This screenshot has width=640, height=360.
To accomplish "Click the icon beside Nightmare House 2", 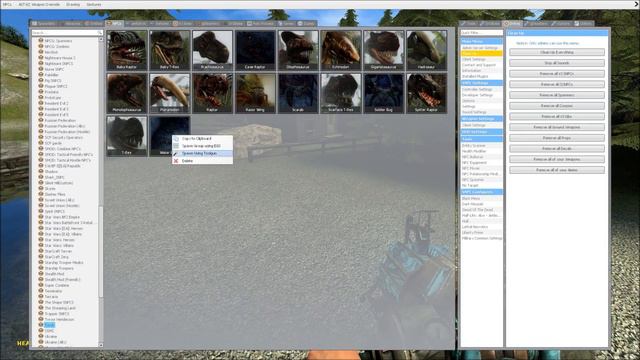I will coord(41,58).
